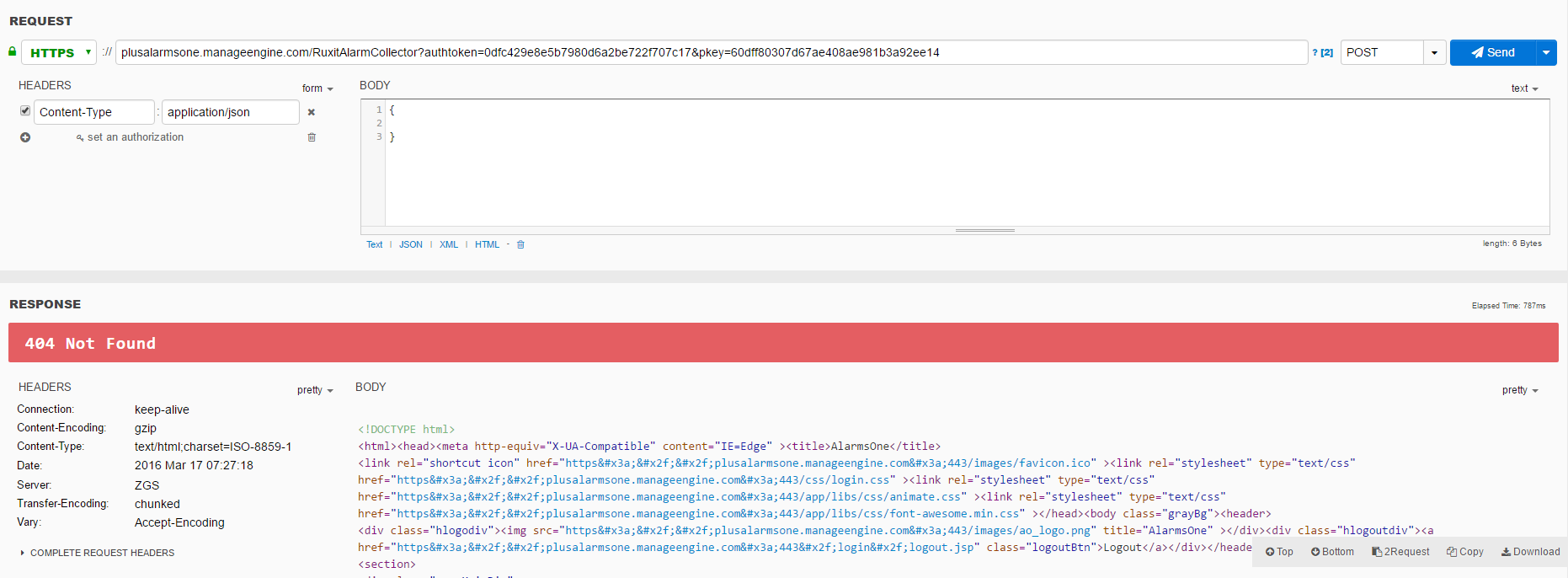Image resolution: width=1568 pixels, height=578 pixels.
Task: Click the gzip Content-Encoding value
Action: tap(146, 428)
